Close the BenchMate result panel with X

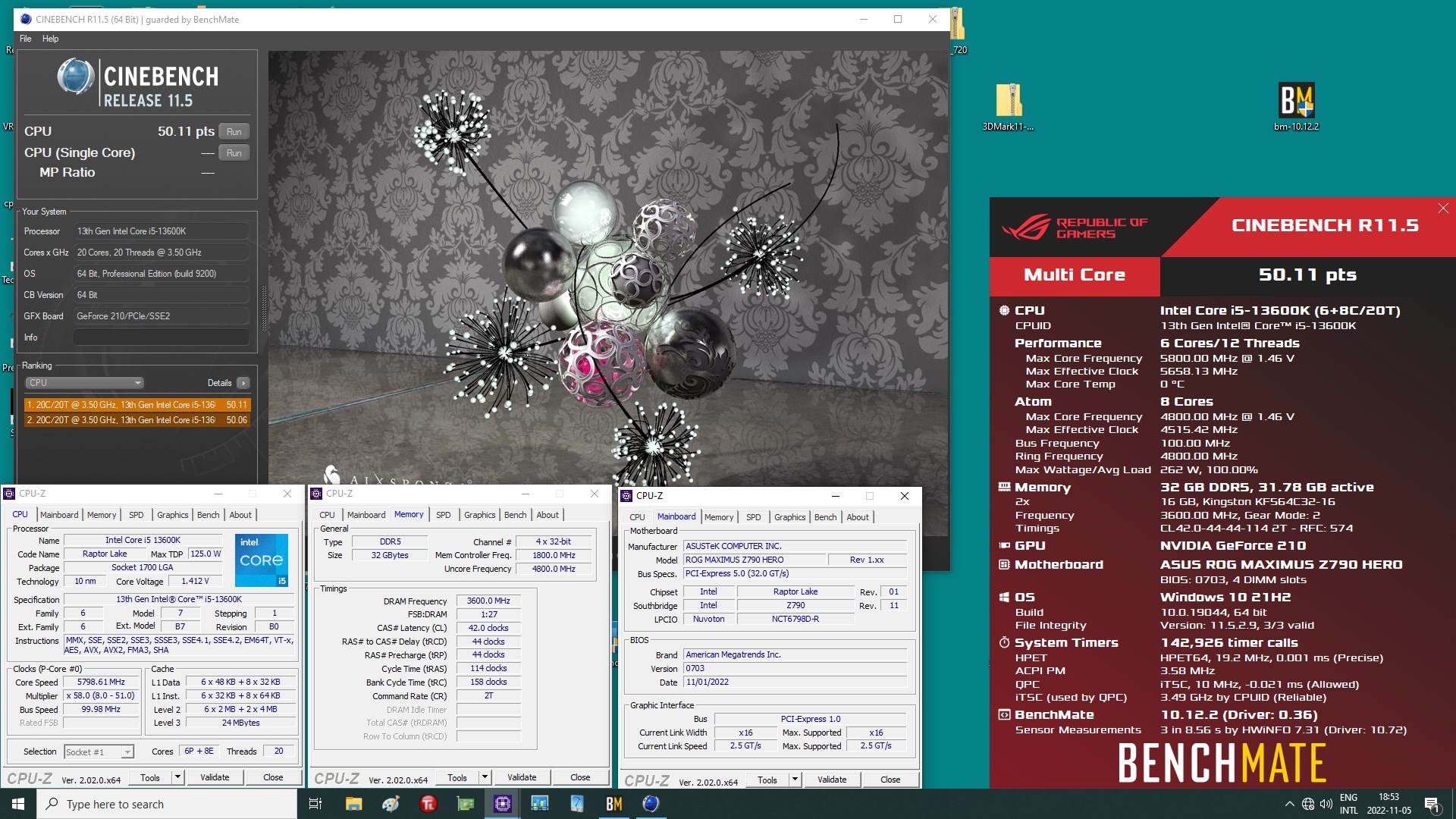pos(1442,209)
